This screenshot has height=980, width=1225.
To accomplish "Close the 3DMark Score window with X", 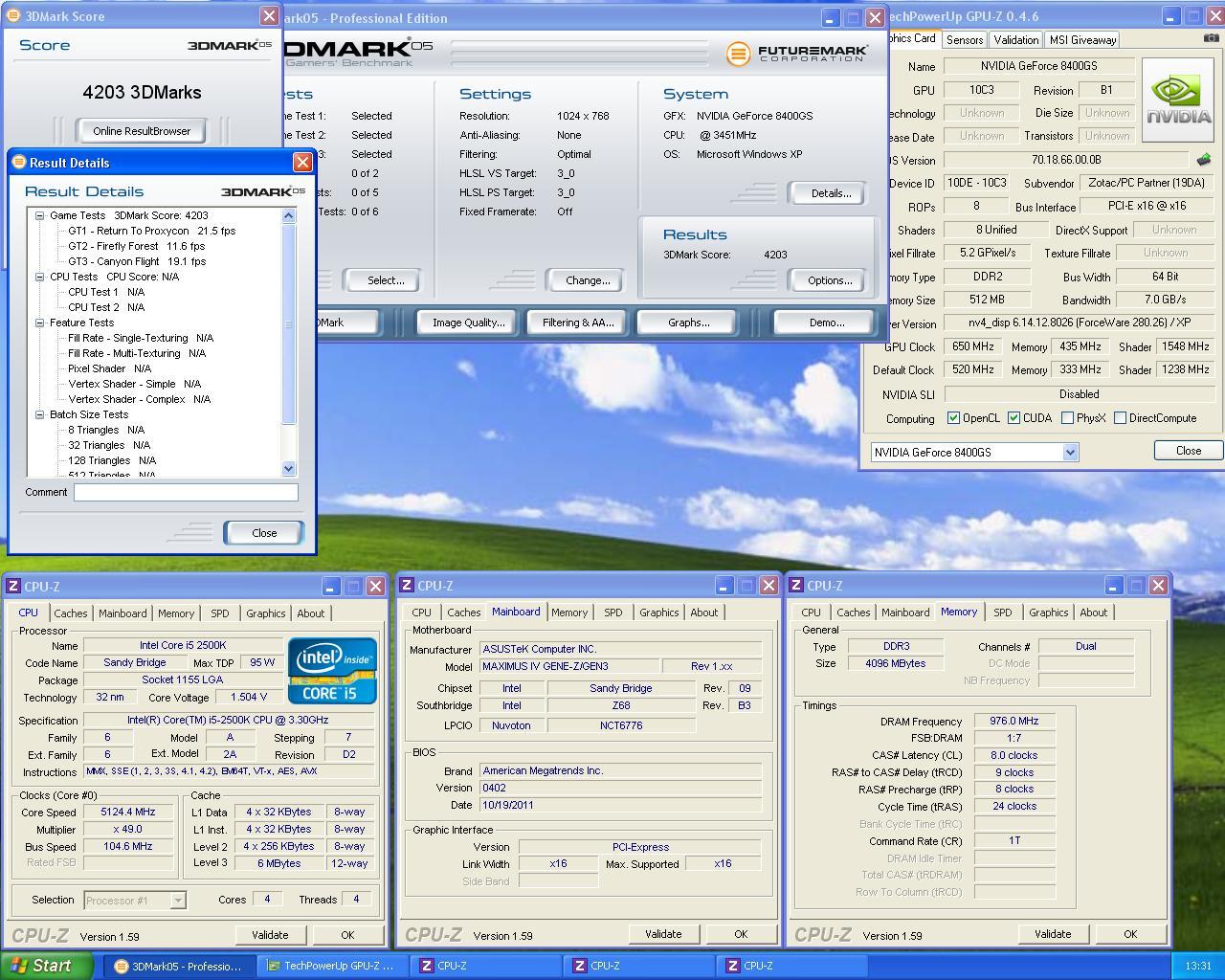I will (x=269, y=16).
